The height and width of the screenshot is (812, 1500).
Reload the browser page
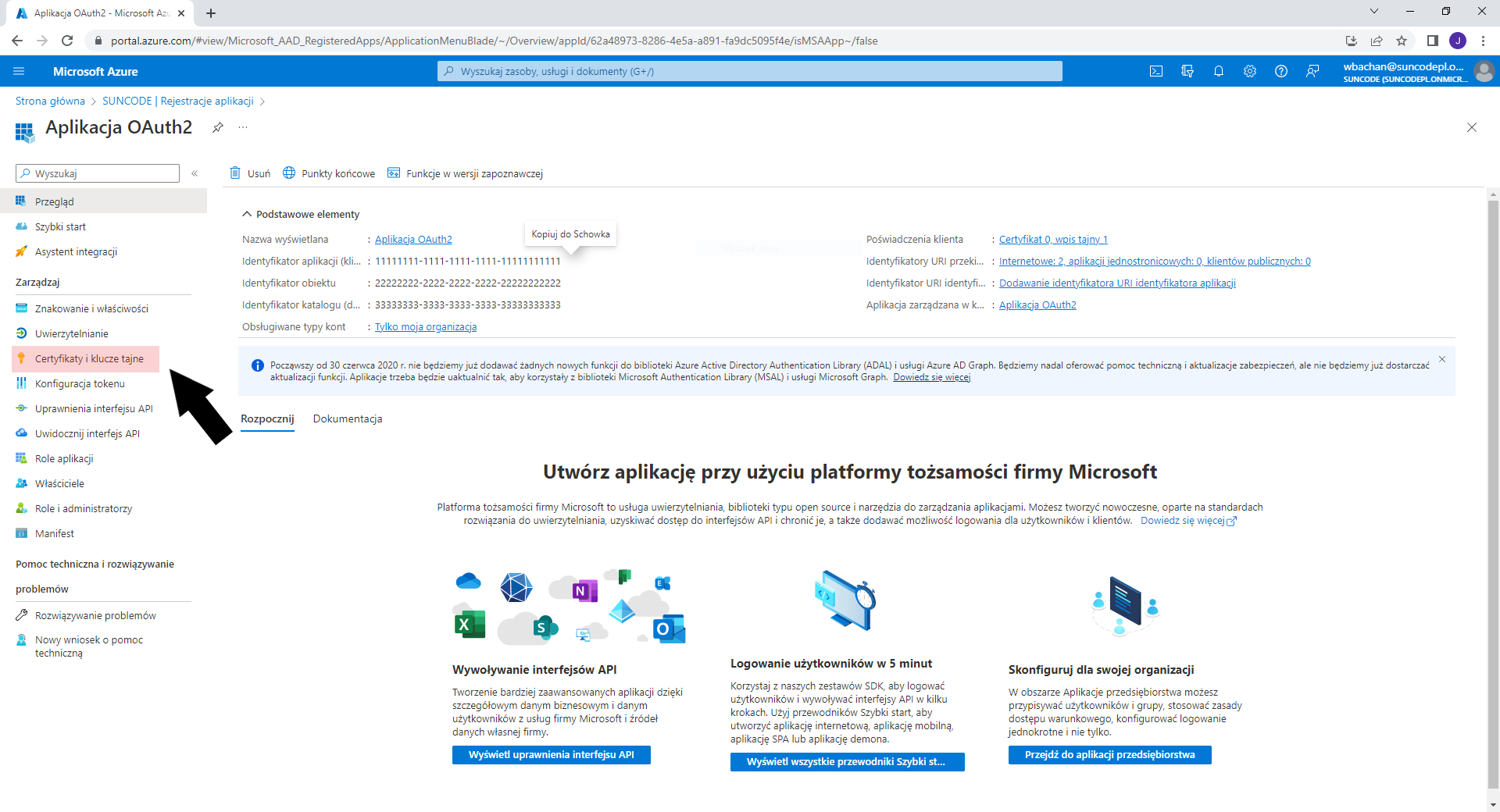tap(67, 41)
